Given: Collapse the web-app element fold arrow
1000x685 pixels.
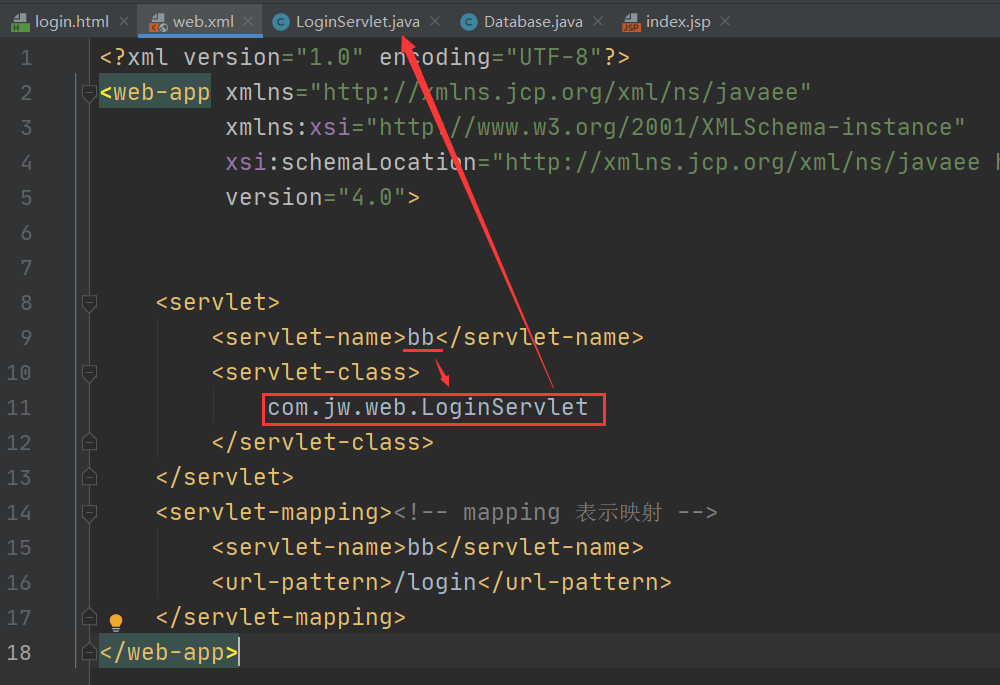Looking at the screenshot, I should click(88, 92).
